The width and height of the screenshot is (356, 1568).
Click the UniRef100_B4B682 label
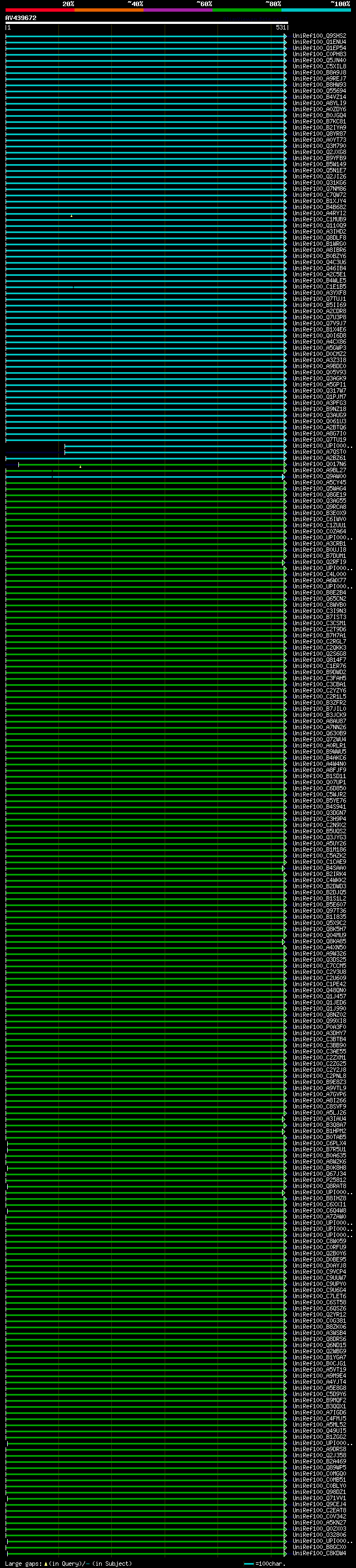(319, 207)
